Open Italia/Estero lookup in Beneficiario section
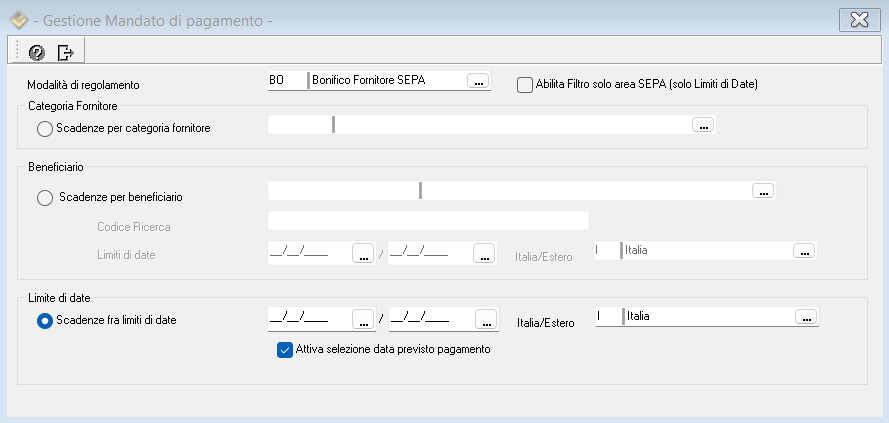This screenshot has height=423, width=889. coord(805,251)
